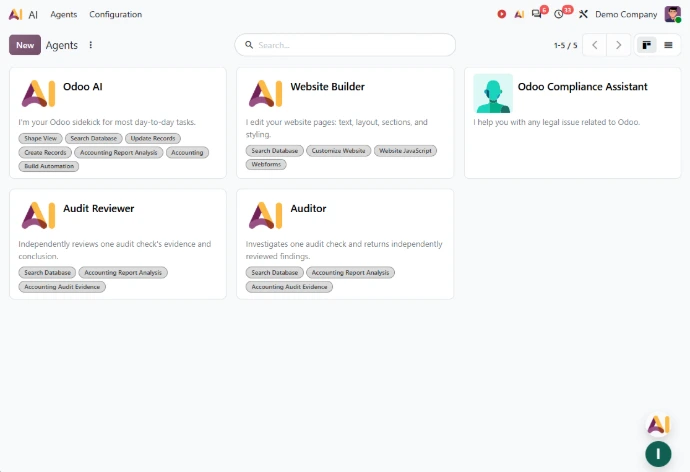Screen dimensions: 690x472
Task: Click the Shape View tag
Action: pyautogui.click(x=40, y=138)
